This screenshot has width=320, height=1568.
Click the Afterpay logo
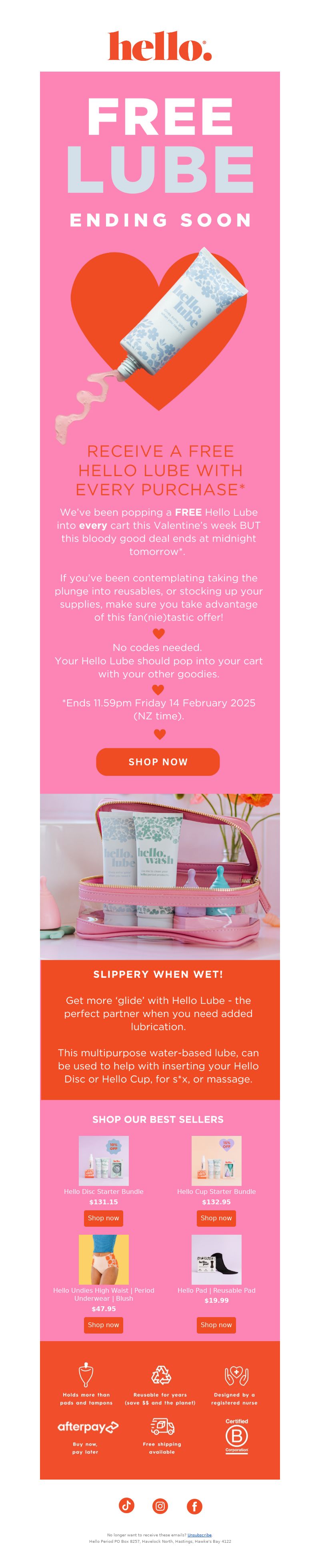click(x=88, y=1426)
